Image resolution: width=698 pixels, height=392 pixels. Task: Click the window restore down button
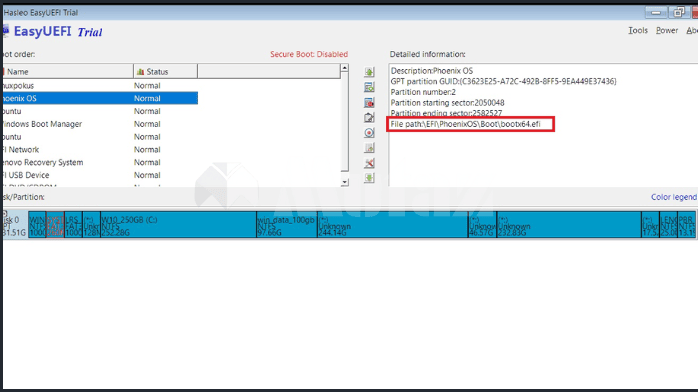pyautogui.click(x=678, y=12)
